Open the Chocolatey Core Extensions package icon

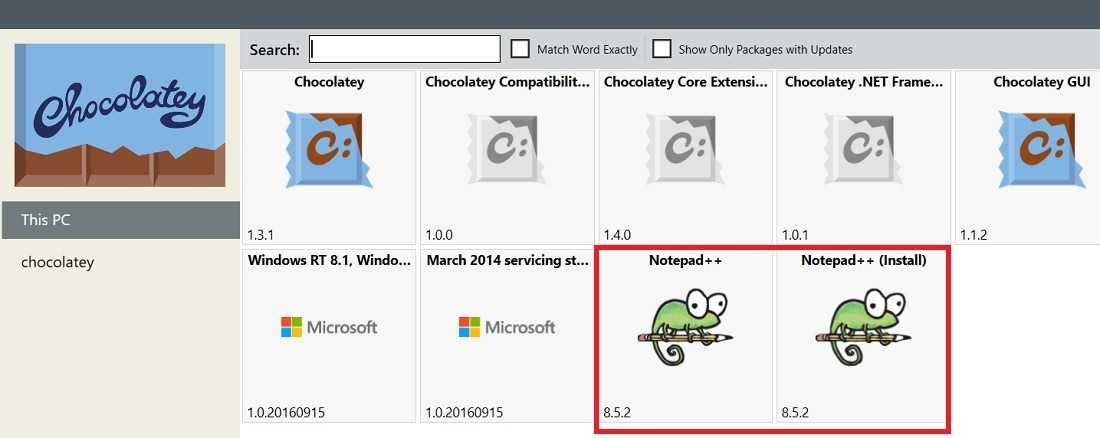[686, 150]
